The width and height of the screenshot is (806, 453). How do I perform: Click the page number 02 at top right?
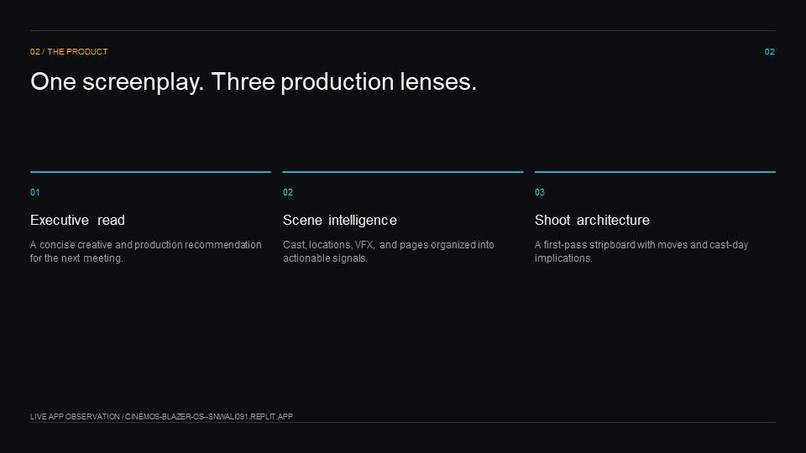click(x=770, y=52)
